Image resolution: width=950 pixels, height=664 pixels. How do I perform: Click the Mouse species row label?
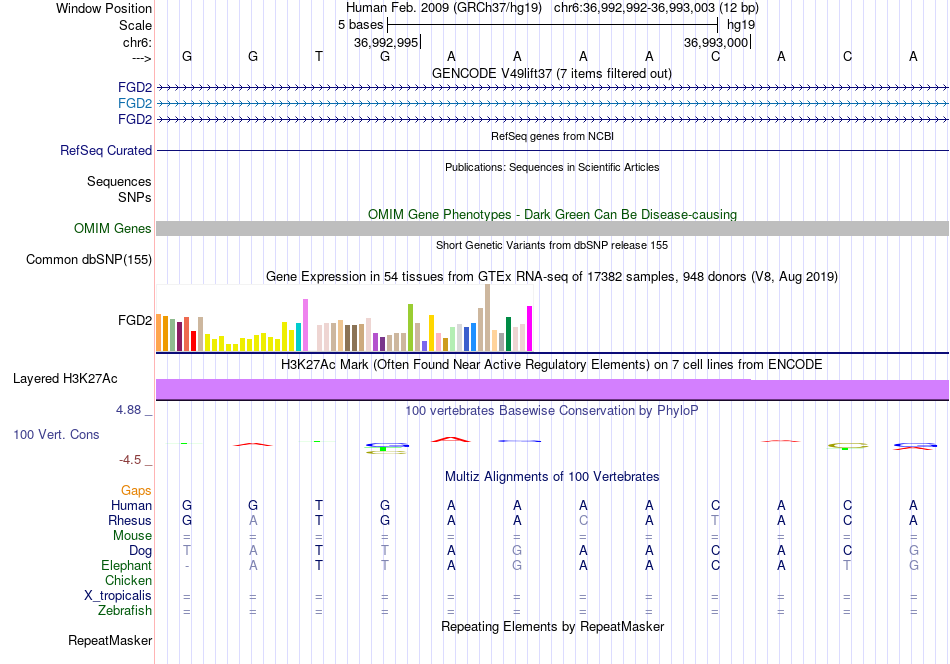(132, 536)
